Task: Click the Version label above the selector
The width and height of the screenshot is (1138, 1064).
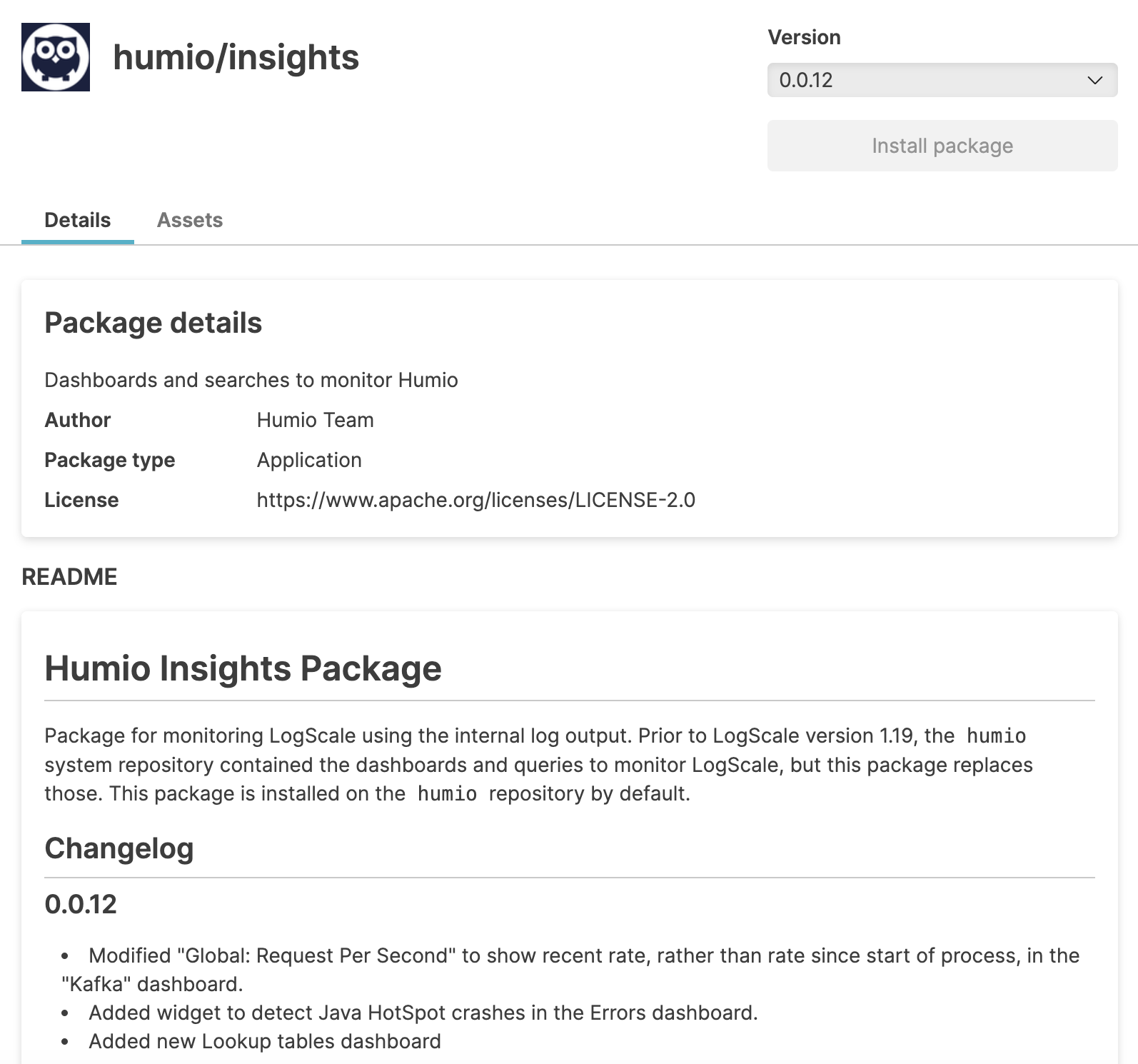Action: pyautogui.click(x=804, y=37)
